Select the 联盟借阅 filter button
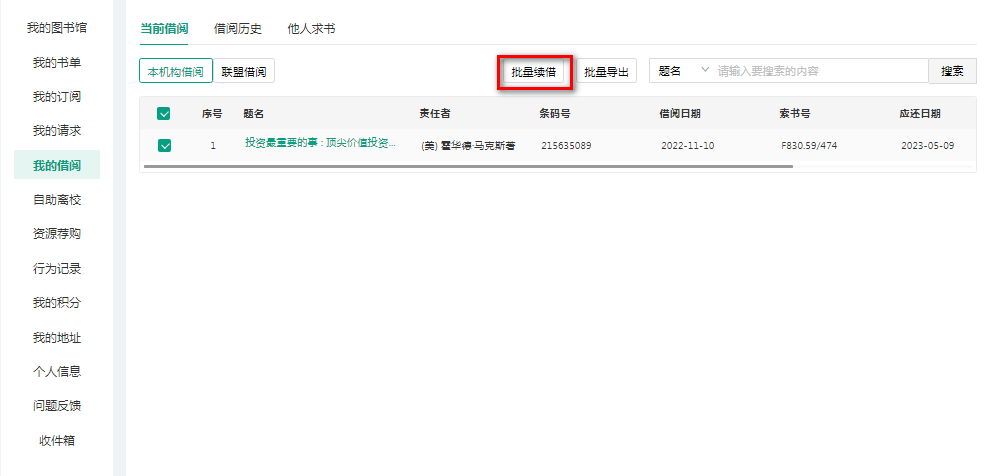 tap(244, 71)
